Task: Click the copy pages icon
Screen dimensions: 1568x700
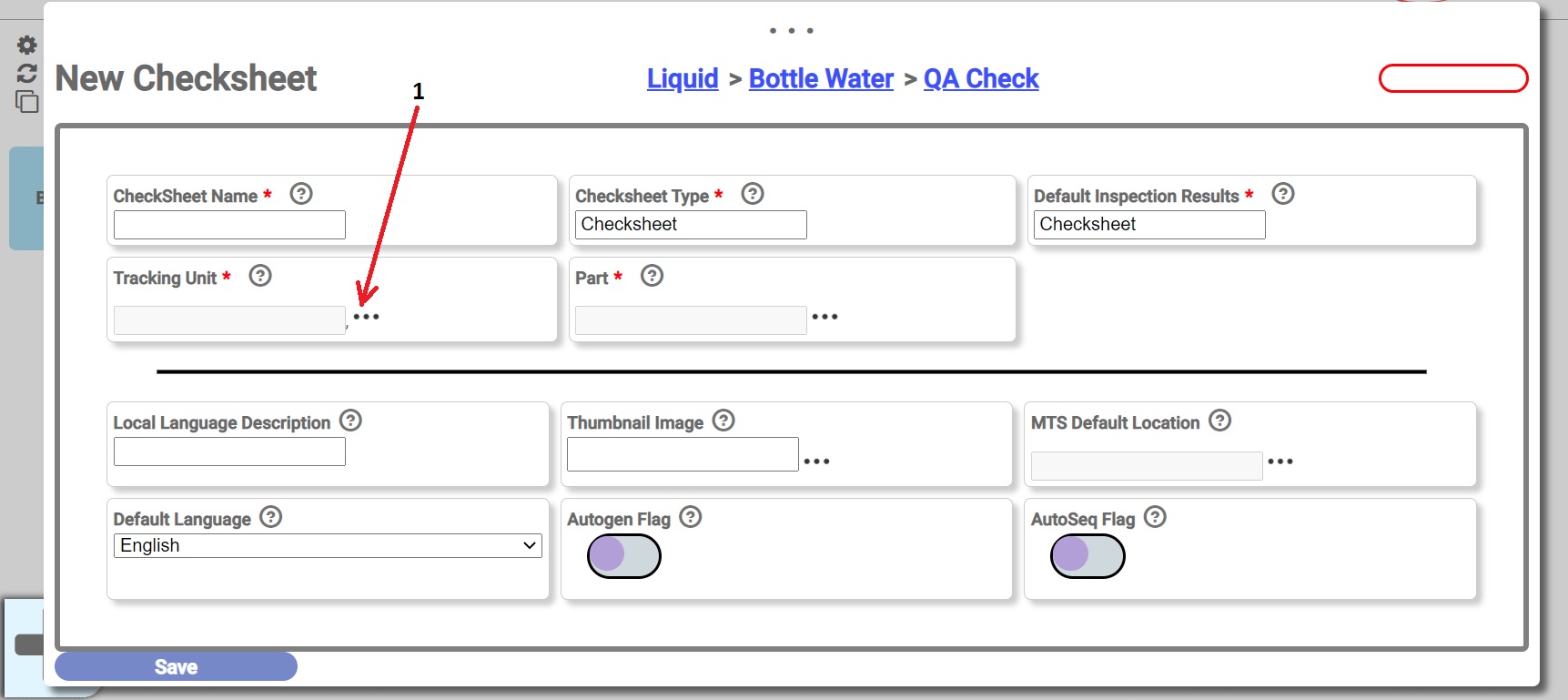Action: [27, 101]
